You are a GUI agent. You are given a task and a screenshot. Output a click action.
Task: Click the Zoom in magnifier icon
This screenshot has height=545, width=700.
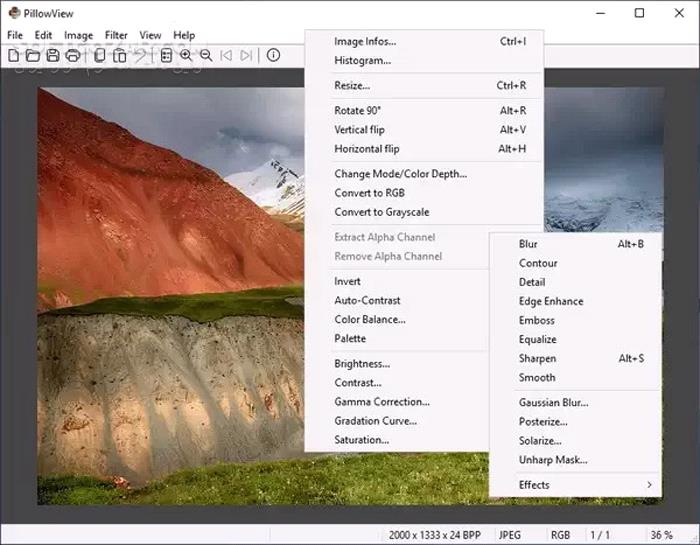pos(186,56)
